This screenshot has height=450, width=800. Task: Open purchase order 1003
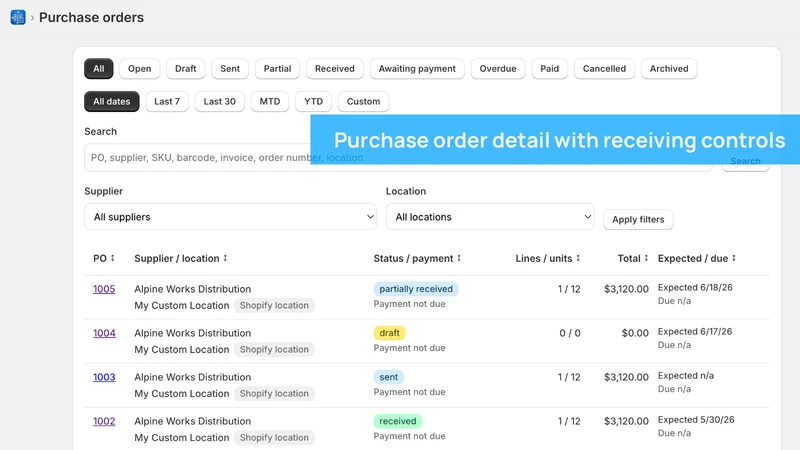coord(104,377)
